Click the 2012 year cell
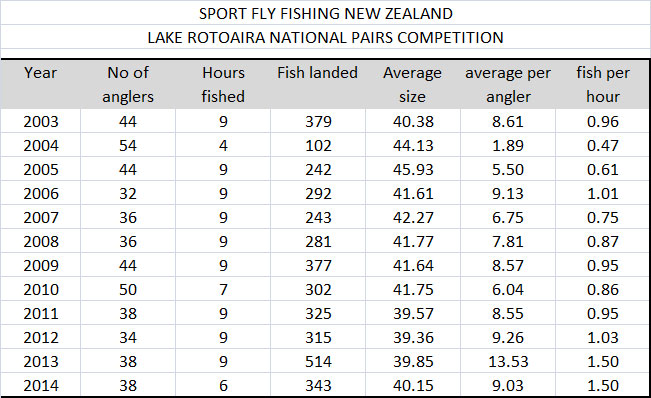This screenshot has height=398, width=651. (x=41, y=337)
